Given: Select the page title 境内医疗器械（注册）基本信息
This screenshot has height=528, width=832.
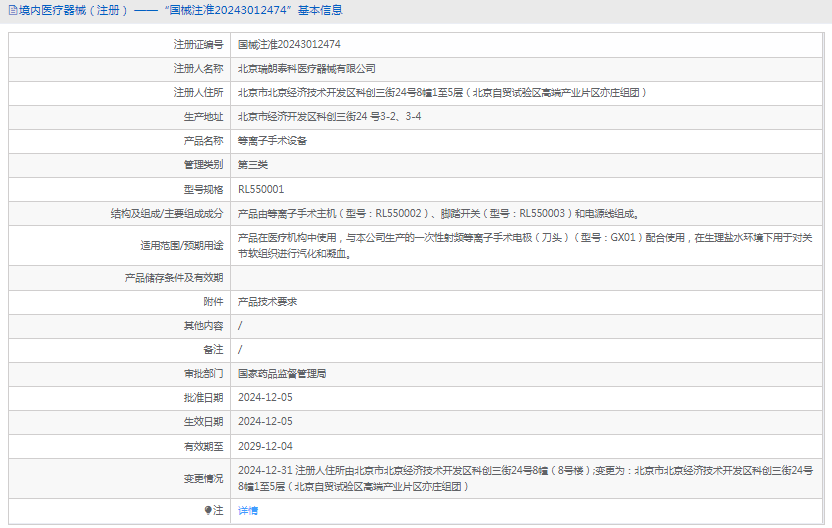Looking at the screenshot, I should pyautogui.click(x=180, y=10).
